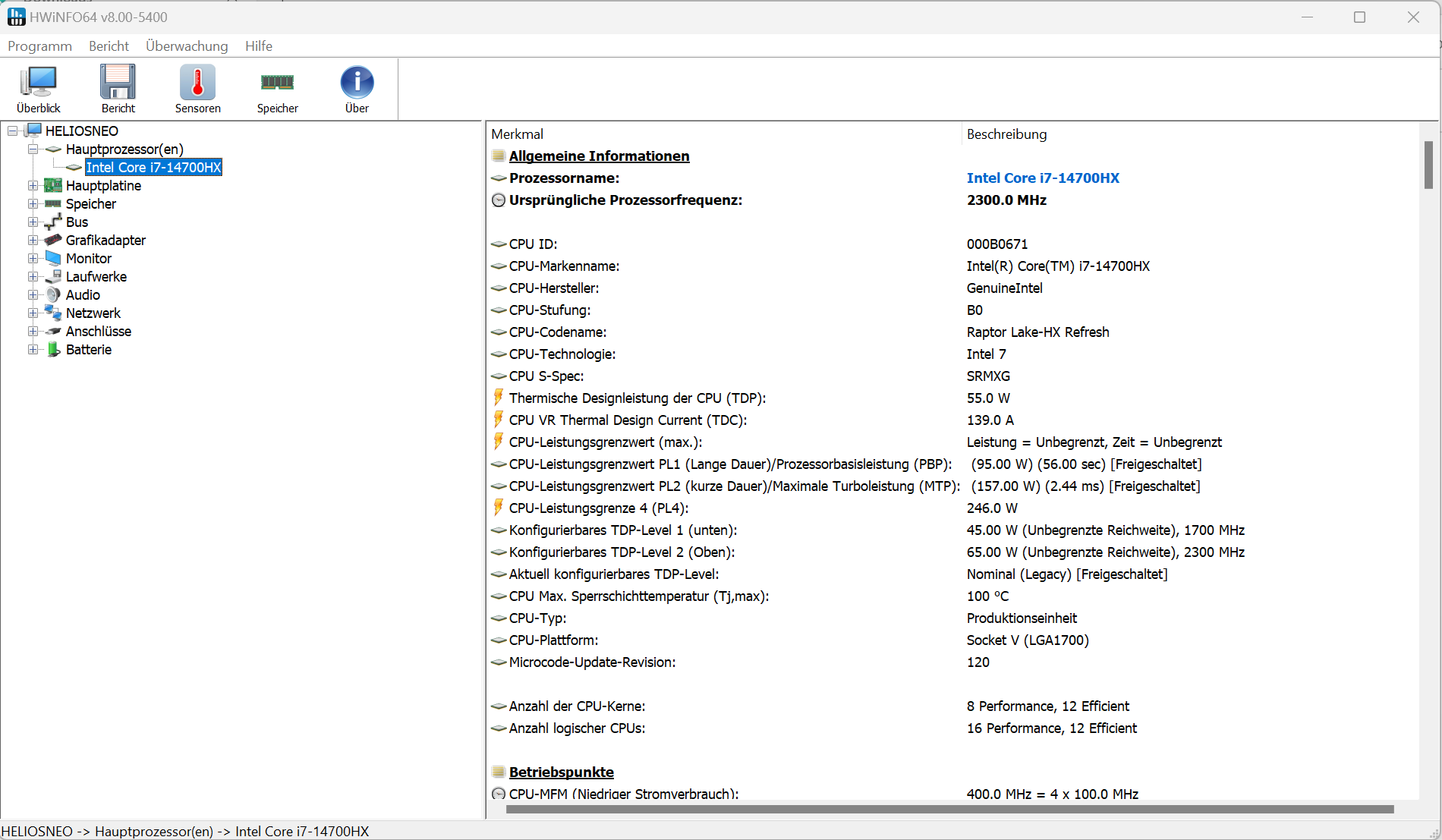
Task: Expand the Hauptplatine tree node
Action: pyautogui.click(x=33, y=185)
